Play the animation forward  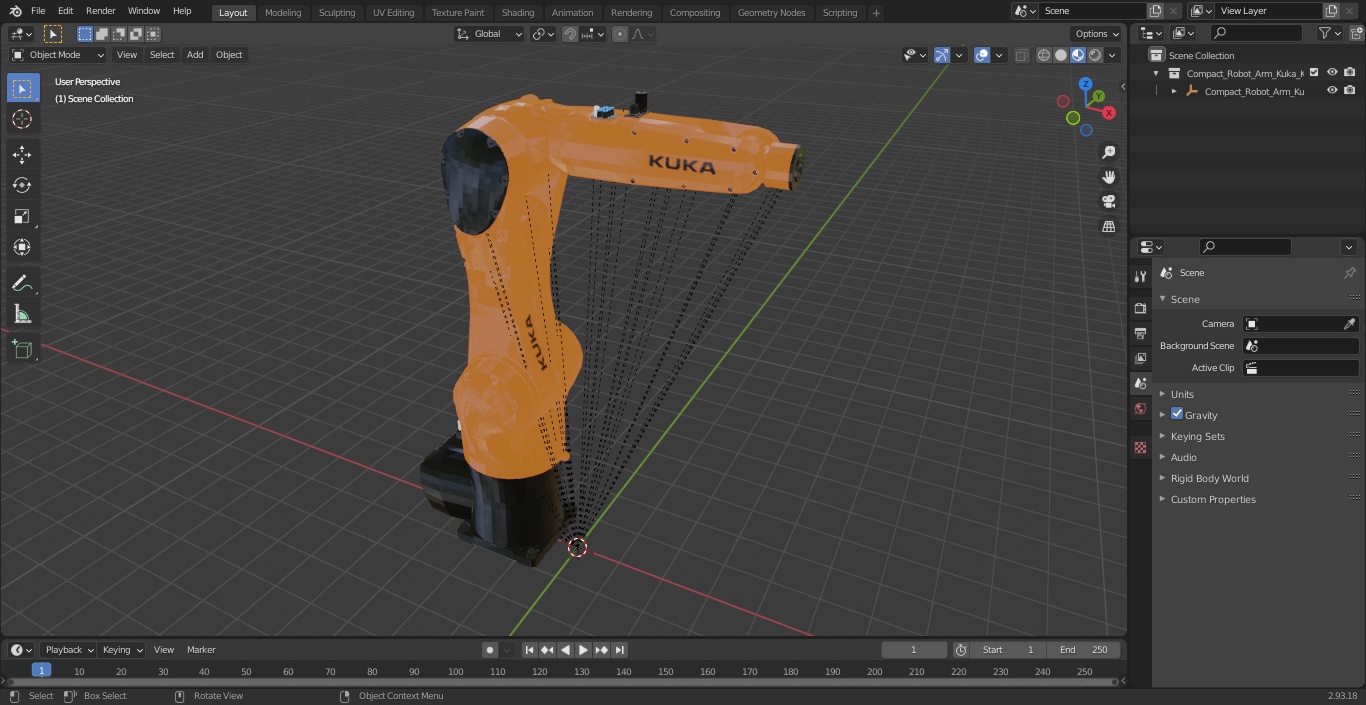click(x=583, y=650)
